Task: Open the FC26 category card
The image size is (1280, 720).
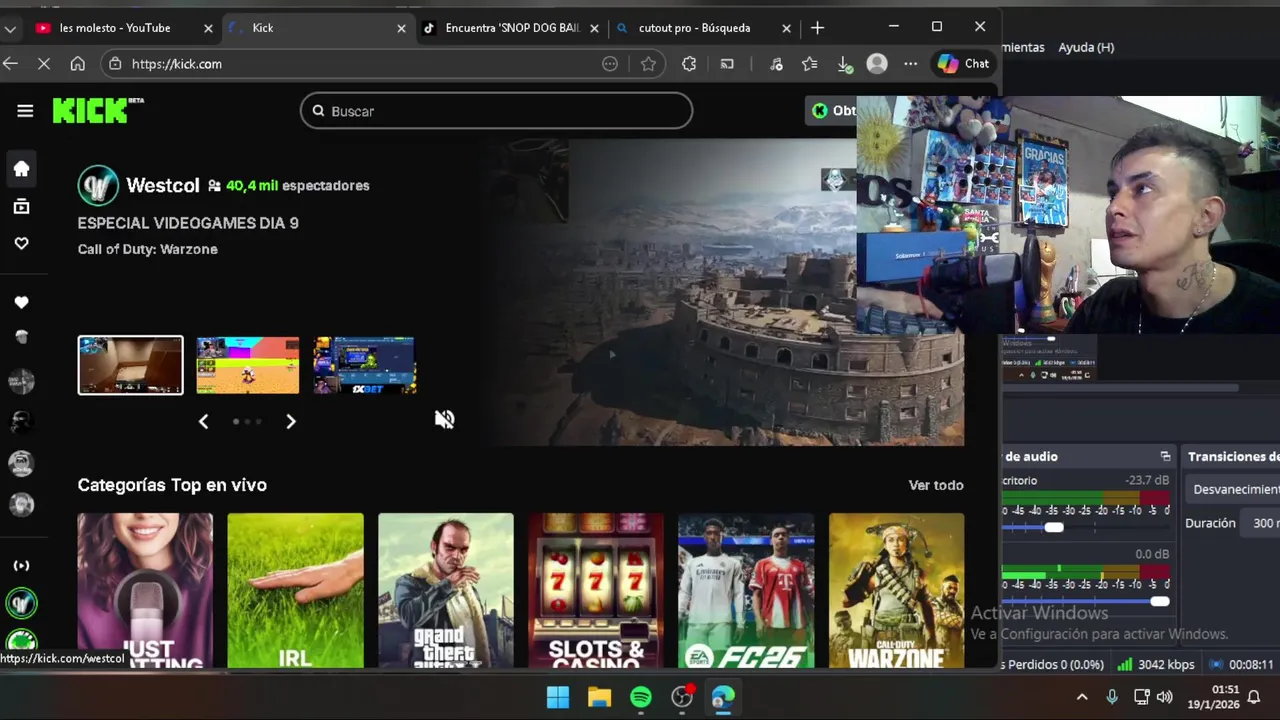Action: (x=746, y=590)
